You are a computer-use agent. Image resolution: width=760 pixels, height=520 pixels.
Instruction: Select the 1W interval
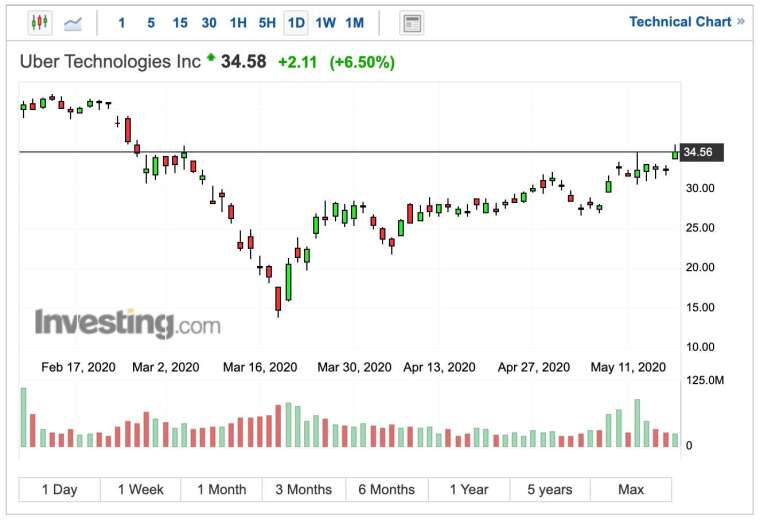coord(325,23)
